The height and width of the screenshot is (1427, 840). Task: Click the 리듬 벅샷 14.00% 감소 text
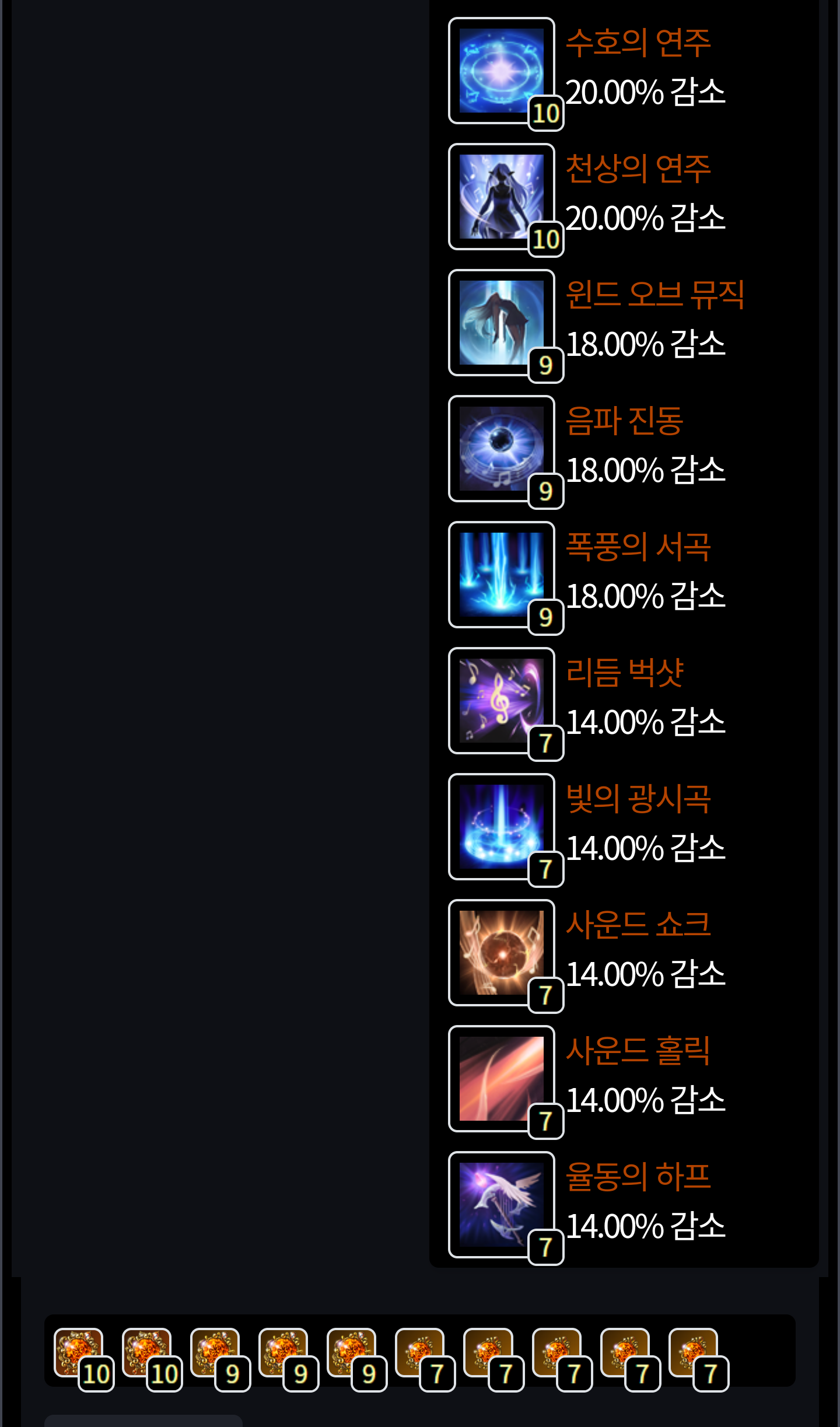coord(646,722)
